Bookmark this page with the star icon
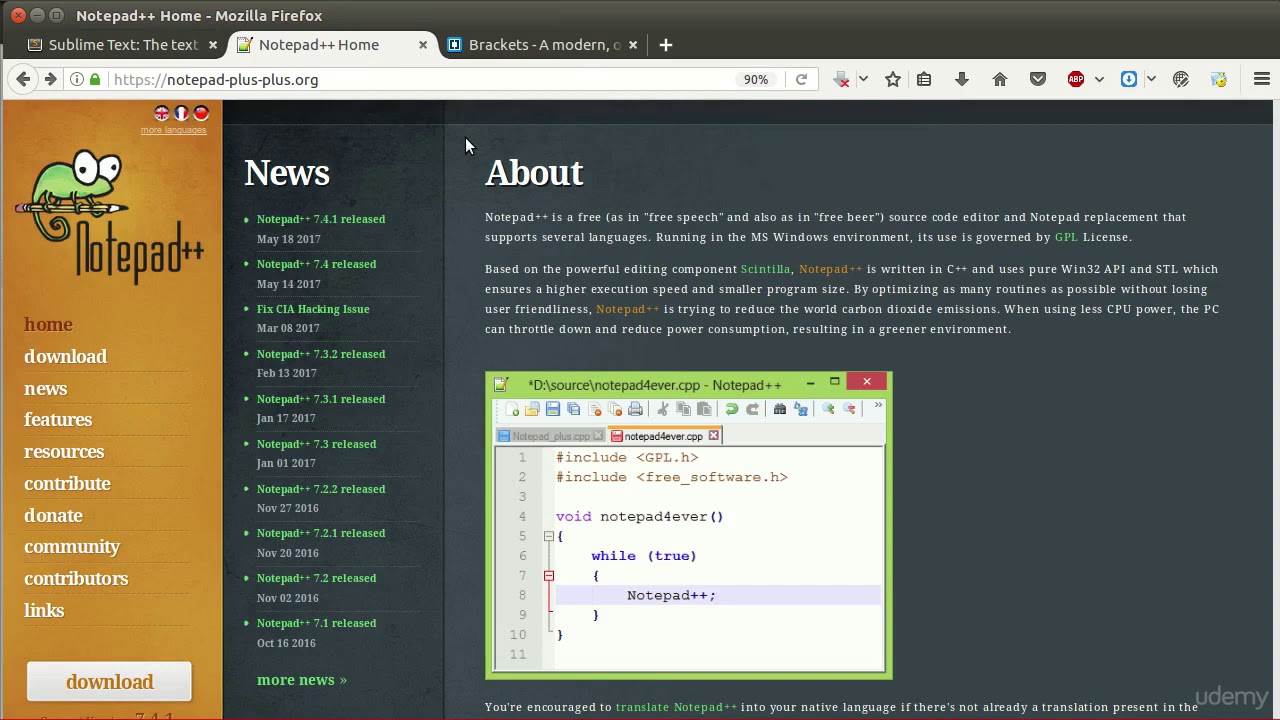1280x720 pixels. click(x=893, y=79)
